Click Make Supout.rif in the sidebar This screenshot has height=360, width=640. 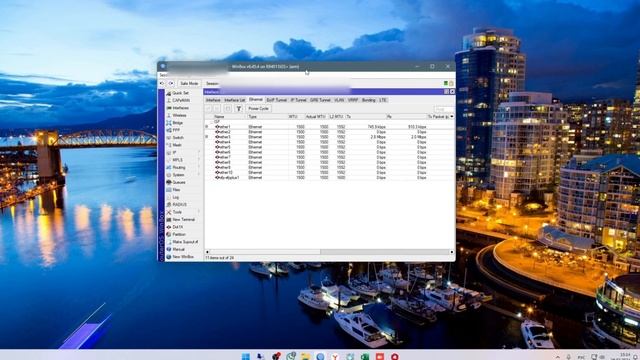[x=182, y=242]
